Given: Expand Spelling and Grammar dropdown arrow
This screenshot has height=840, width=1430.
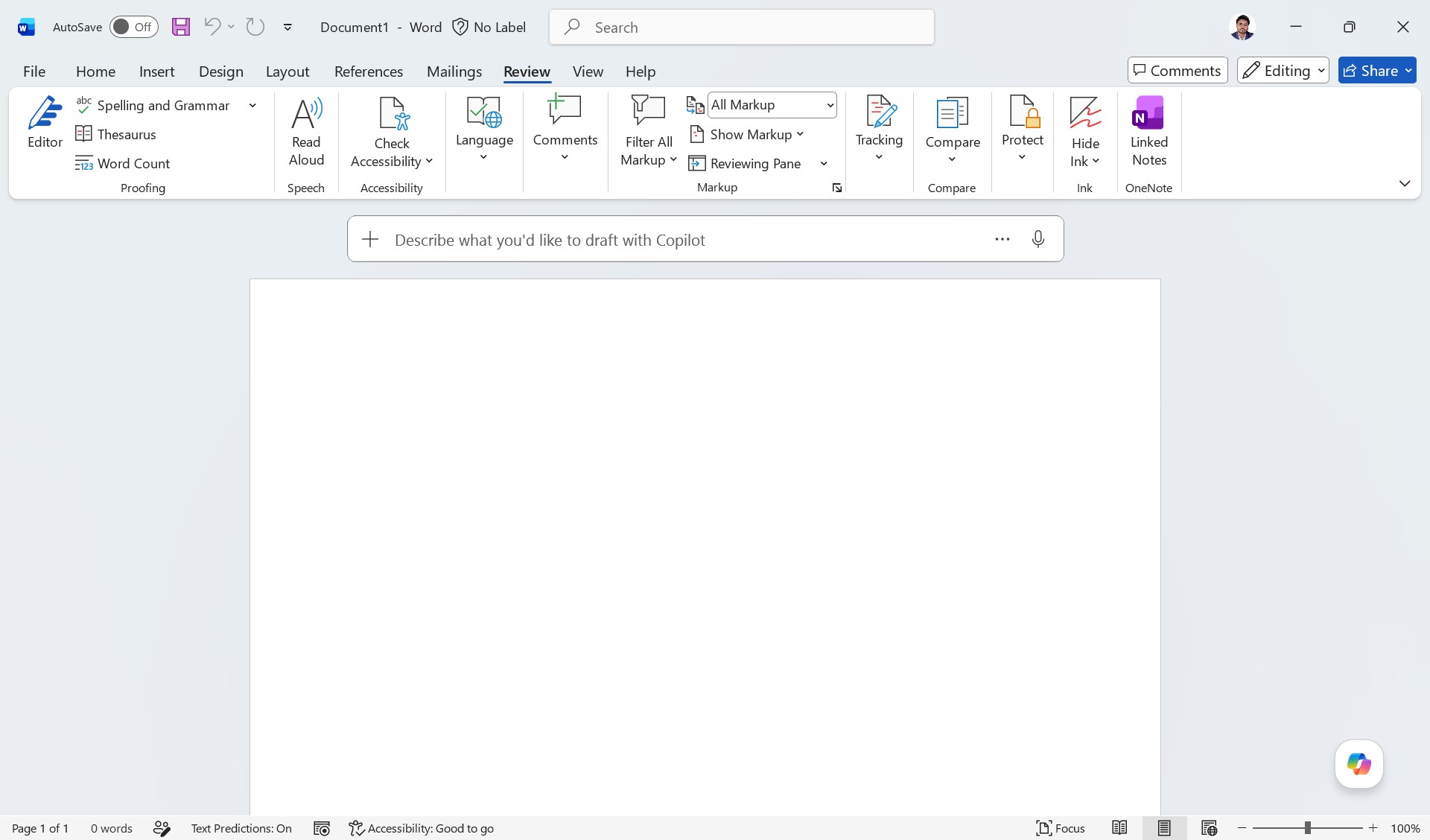Looking at the screenshot, I should 252,106.
